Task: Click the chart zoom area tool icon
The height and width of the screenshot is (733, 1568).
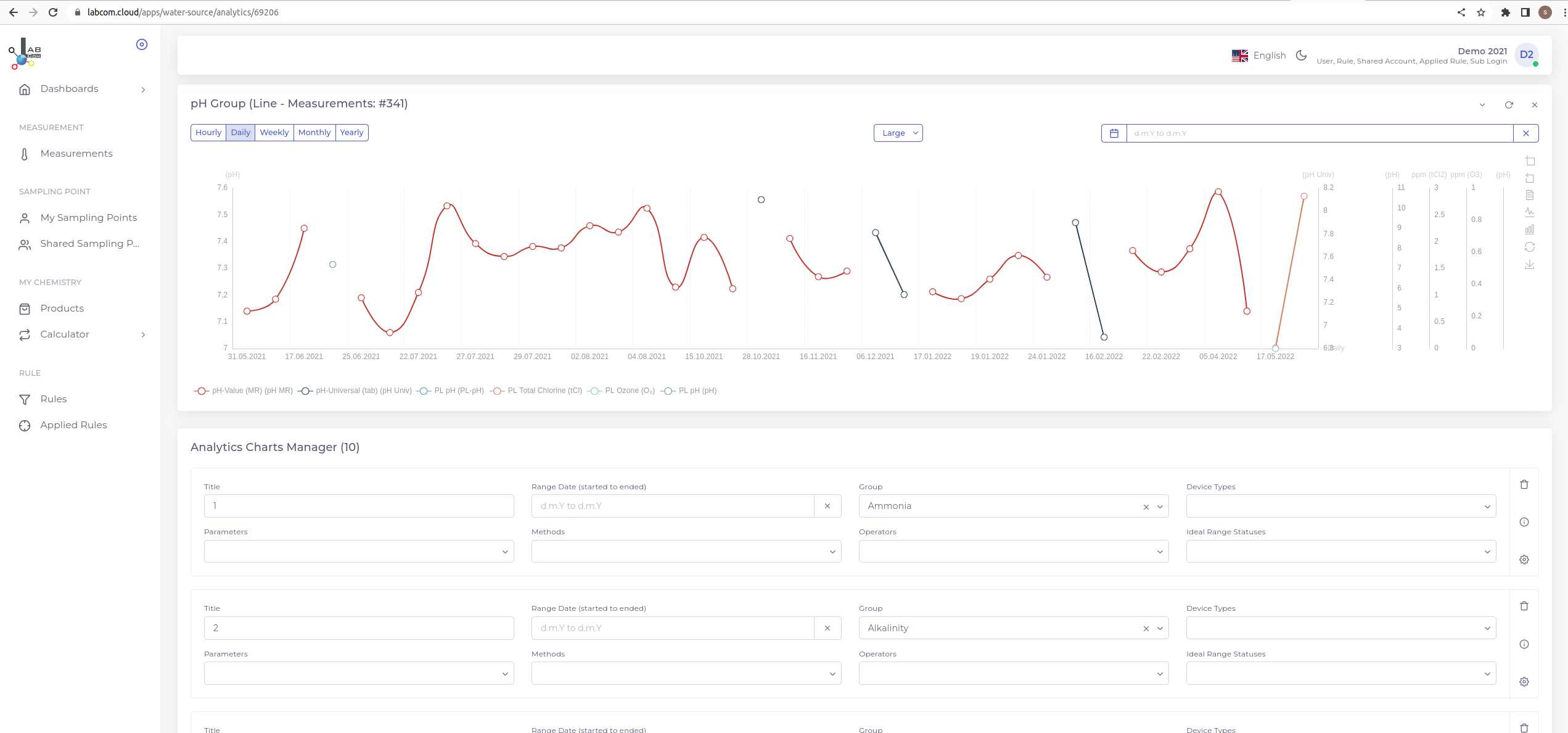Action: coord(1530,161)
